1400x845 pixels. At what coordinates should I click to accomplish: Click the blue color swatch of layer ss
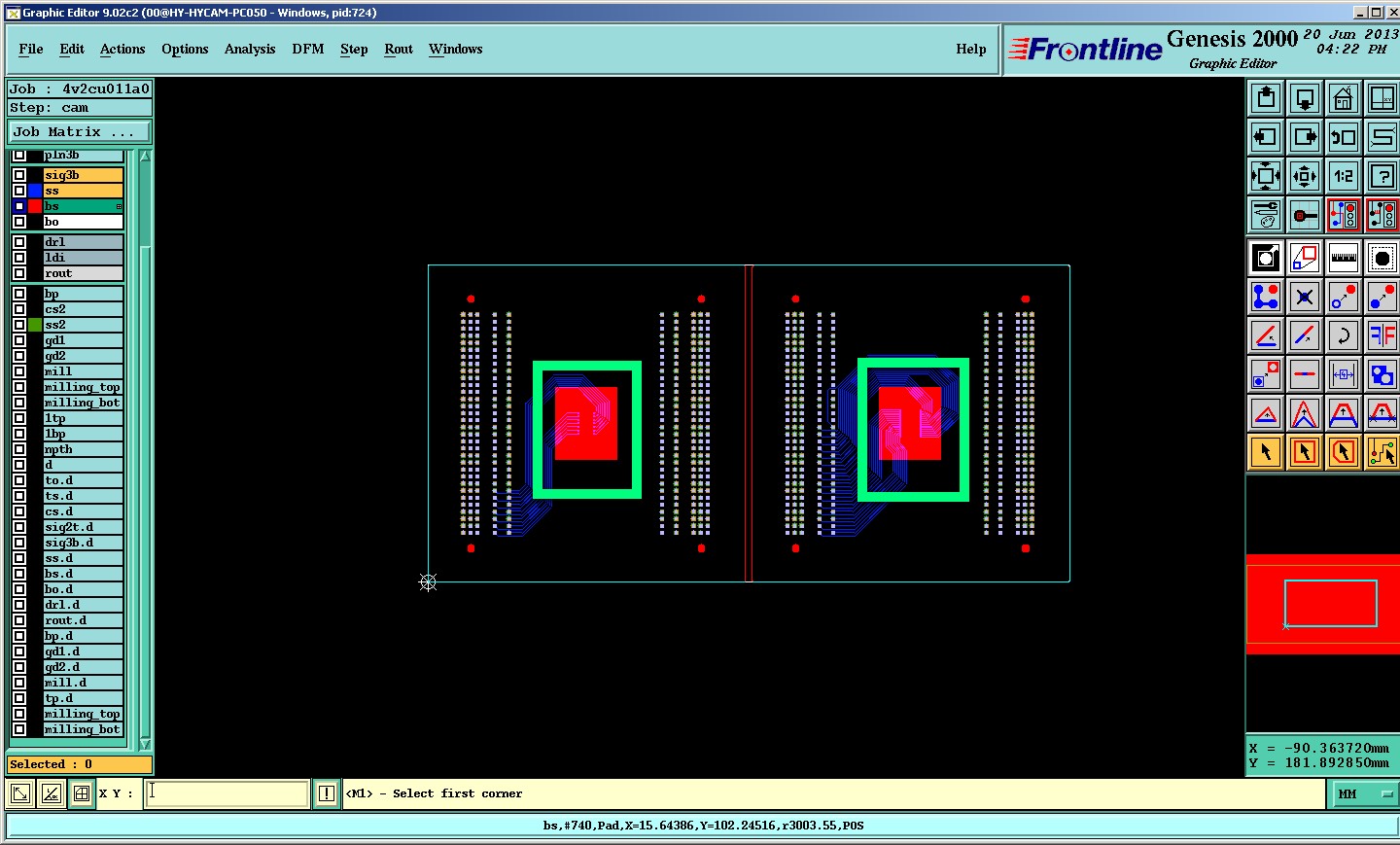[x=35, y=191]
